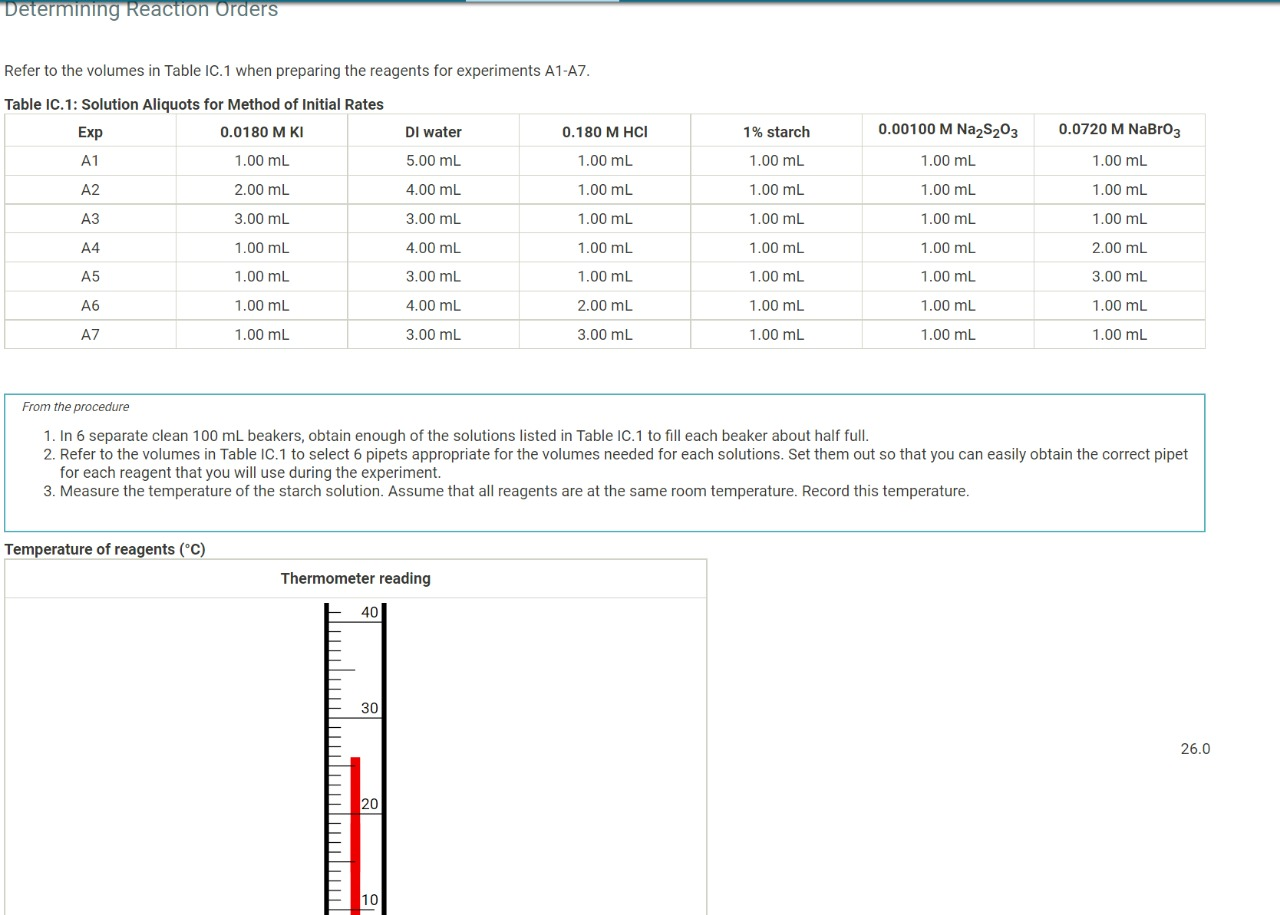1280x915 pixels.
Task: Select the A1 experiment row label
Action: coord(89,160)
